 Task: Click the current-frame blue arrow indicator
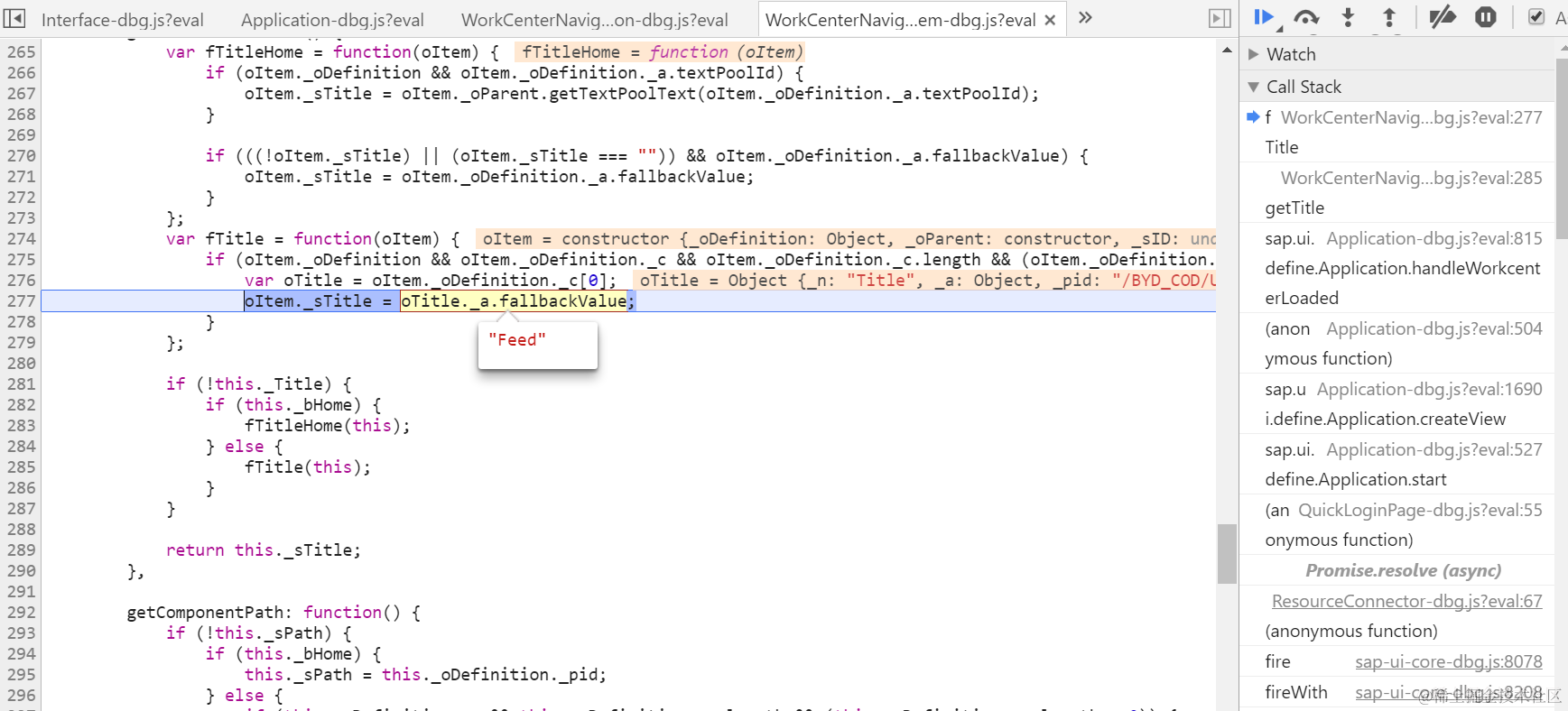1253,116
